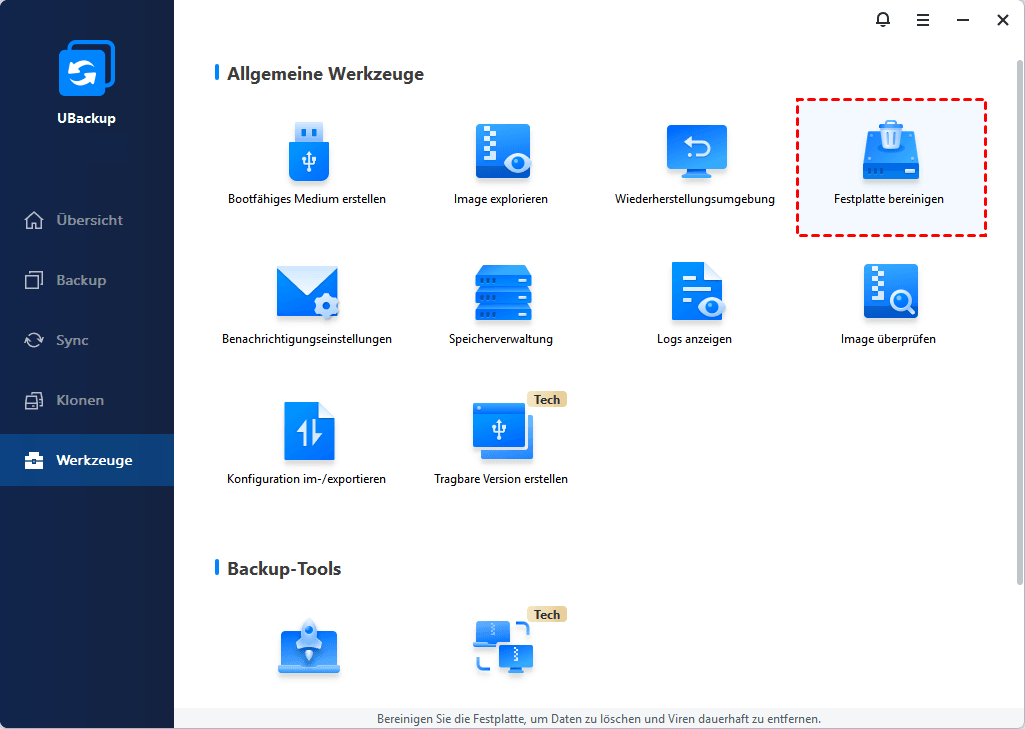Click the vertical scrollbar on the right
Viewport: 1025px width, 729px height.
(1018, 320)
